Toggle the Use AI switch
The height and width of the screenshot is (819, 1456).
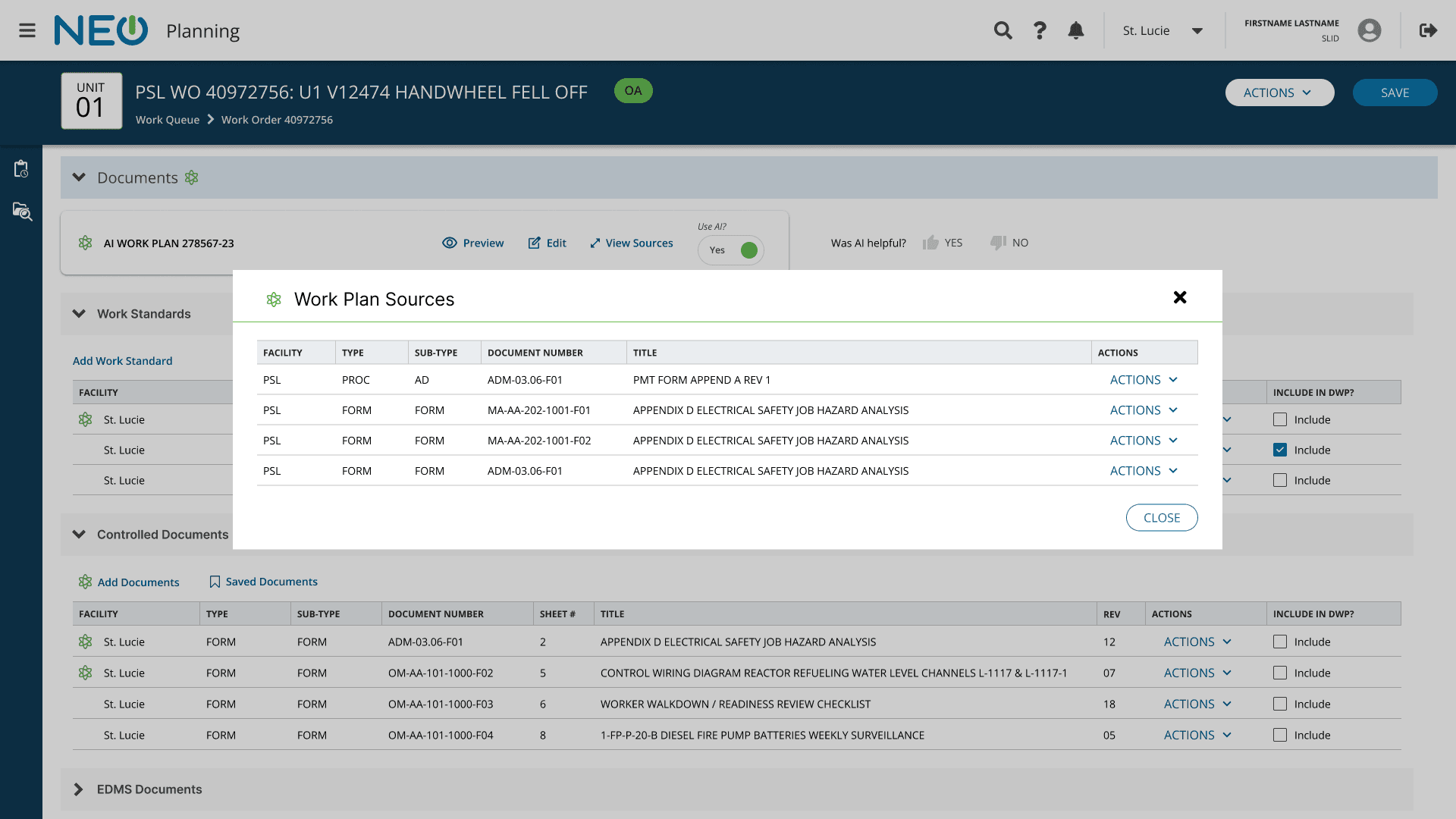click(731, 250)
